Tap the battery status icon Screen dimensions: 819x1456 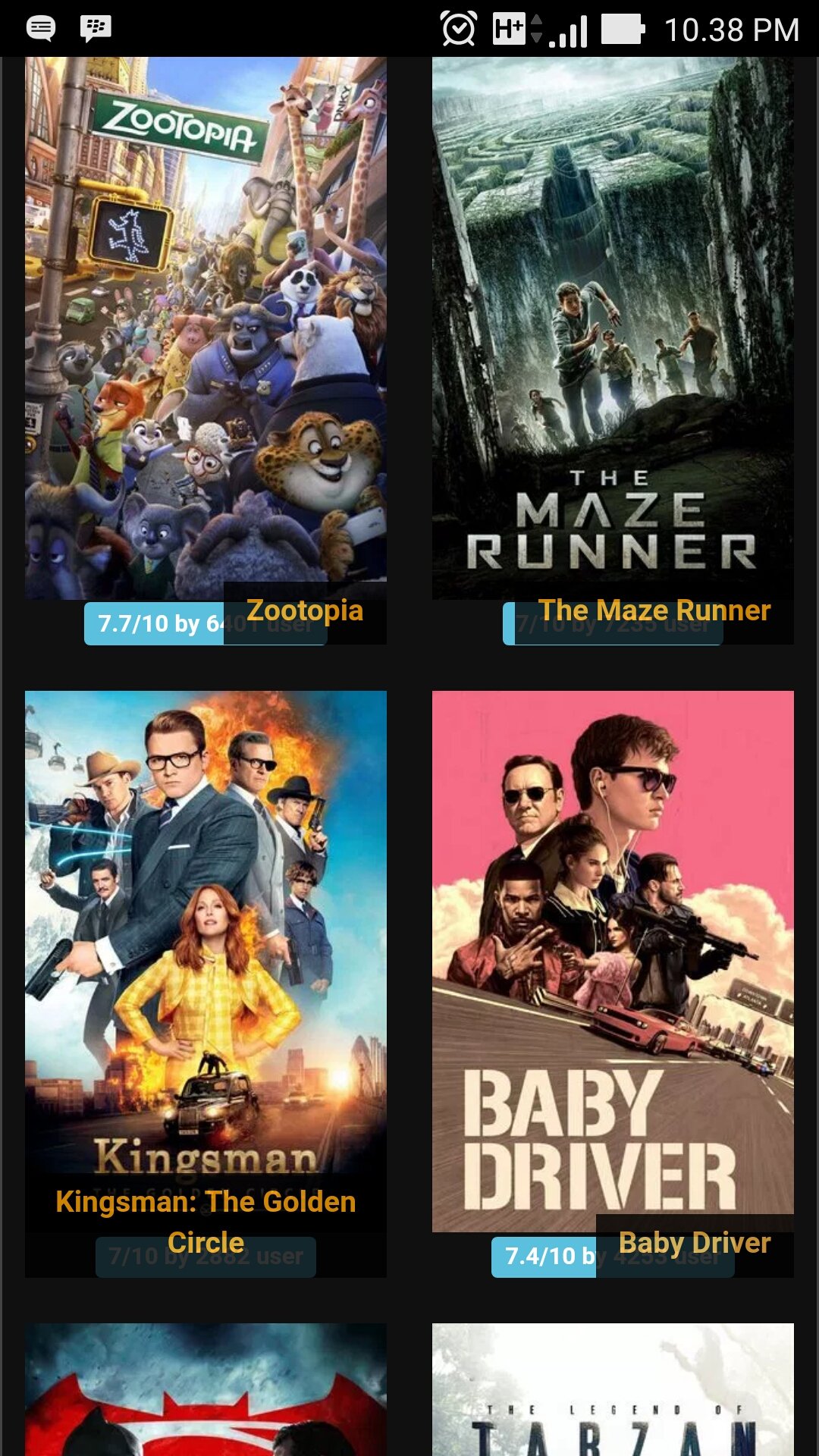[623, 29]
